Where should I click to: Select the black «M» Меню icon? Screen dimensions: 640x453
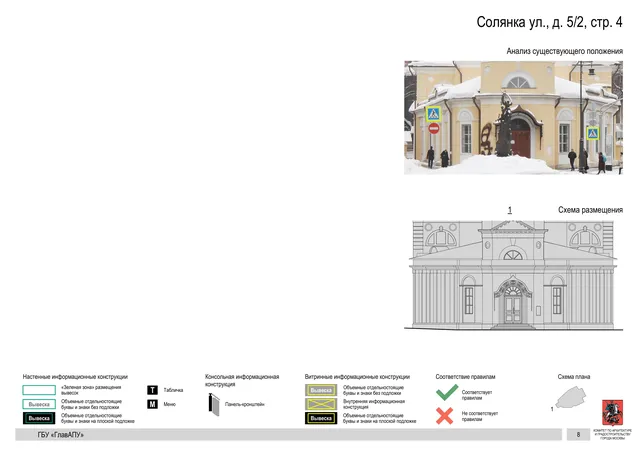pyautogui.click(x=152, y=404)
